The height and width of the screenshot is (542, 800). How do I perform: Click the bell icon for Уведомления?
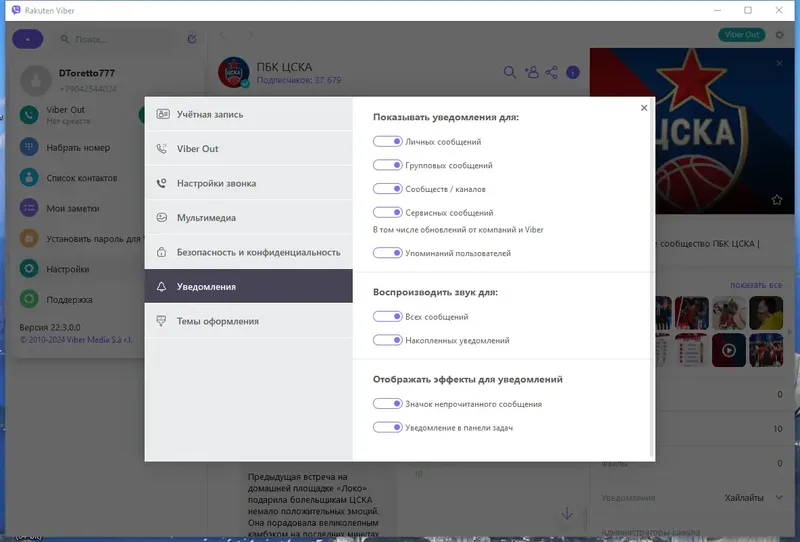[161, 286]
